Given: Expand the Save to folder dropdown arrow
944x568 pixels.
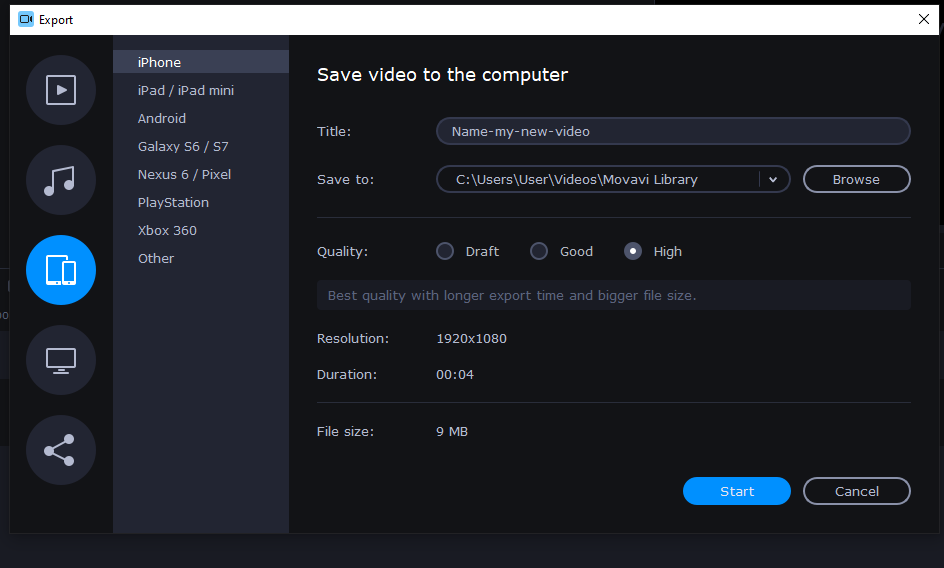Looking at the screenshot, I should pos(773,180).
